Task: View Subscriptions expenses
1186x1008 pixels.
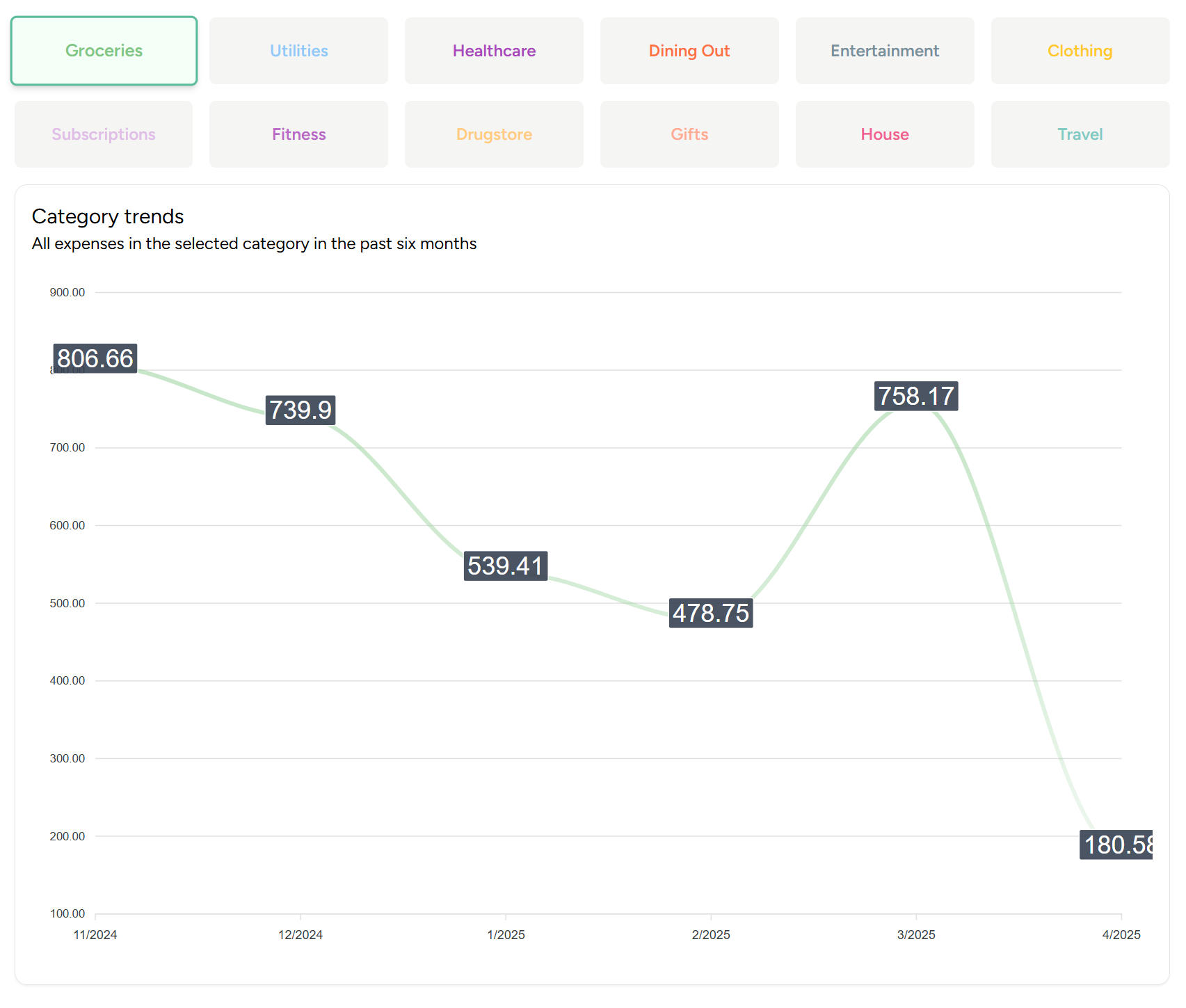Action: pos(103,134)
